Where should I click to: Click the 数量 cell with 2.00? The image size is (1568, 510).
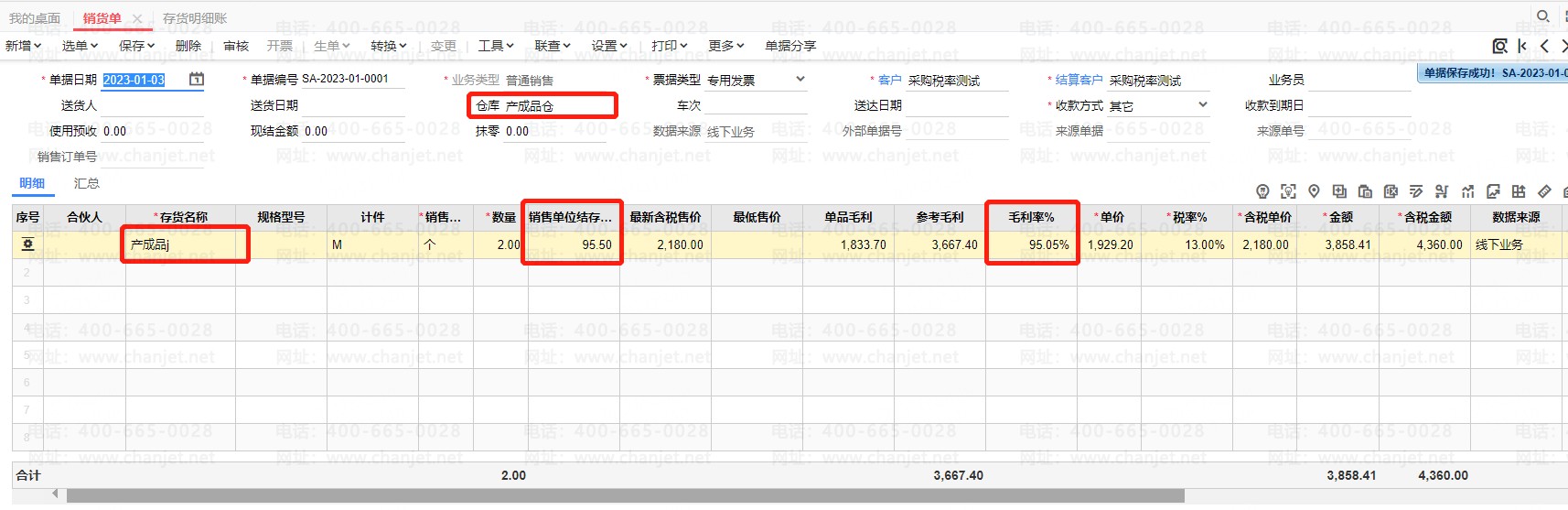[500, 244]
